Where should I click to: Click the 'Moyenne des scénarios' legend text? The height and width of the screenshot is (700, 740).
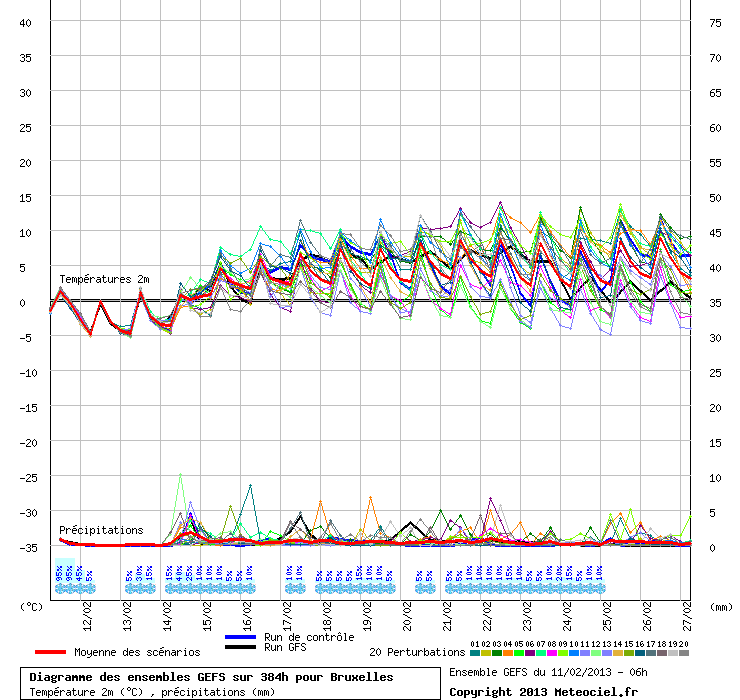click(x=137, y=652)
